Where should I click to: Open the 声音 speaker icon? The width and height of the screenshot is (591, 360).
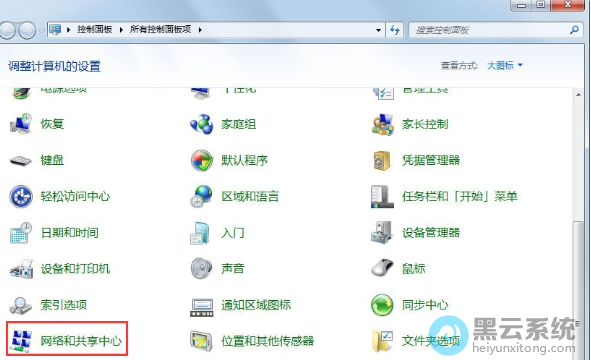pos(202,268)
